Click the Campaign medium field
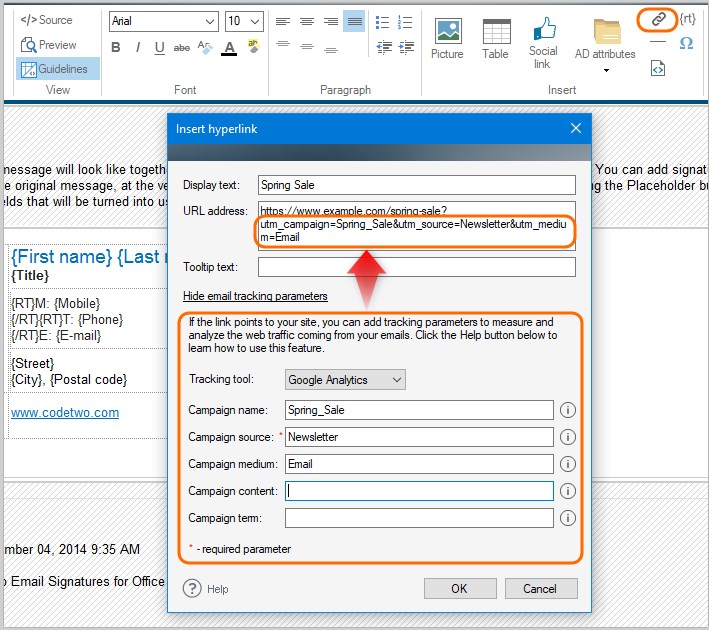709x630 pixels. tap(419, 464)
